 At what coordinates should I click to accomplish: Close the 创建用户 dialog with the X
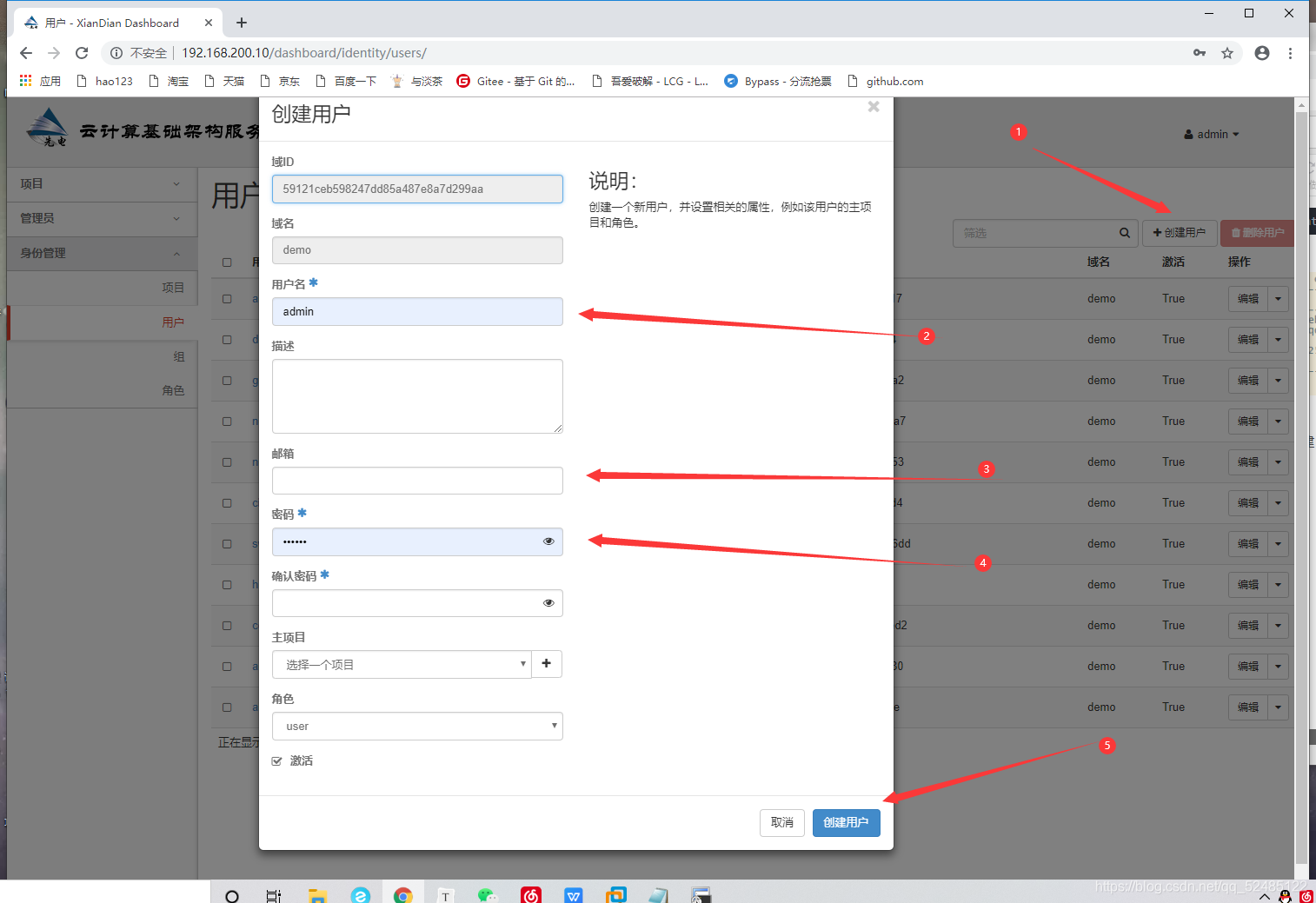click(x=874, y=107)
